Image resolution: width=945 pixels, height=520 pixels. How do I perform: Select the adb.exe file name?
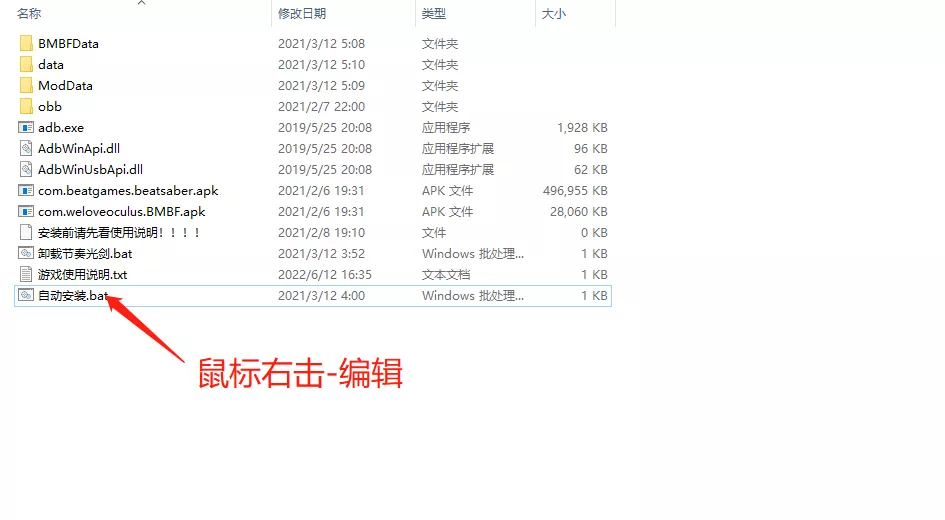[61, 128]
